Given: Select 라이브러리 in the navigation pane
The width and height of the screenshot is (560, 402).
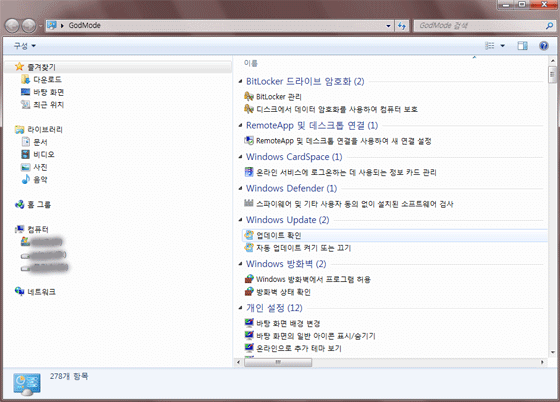Looking at the screenshot, I should pos(45,129).
